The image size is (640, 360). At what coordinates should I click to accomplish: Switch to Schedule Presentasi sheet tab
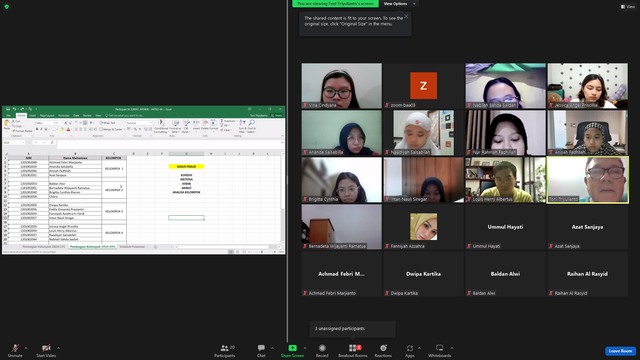click(132, 247)
